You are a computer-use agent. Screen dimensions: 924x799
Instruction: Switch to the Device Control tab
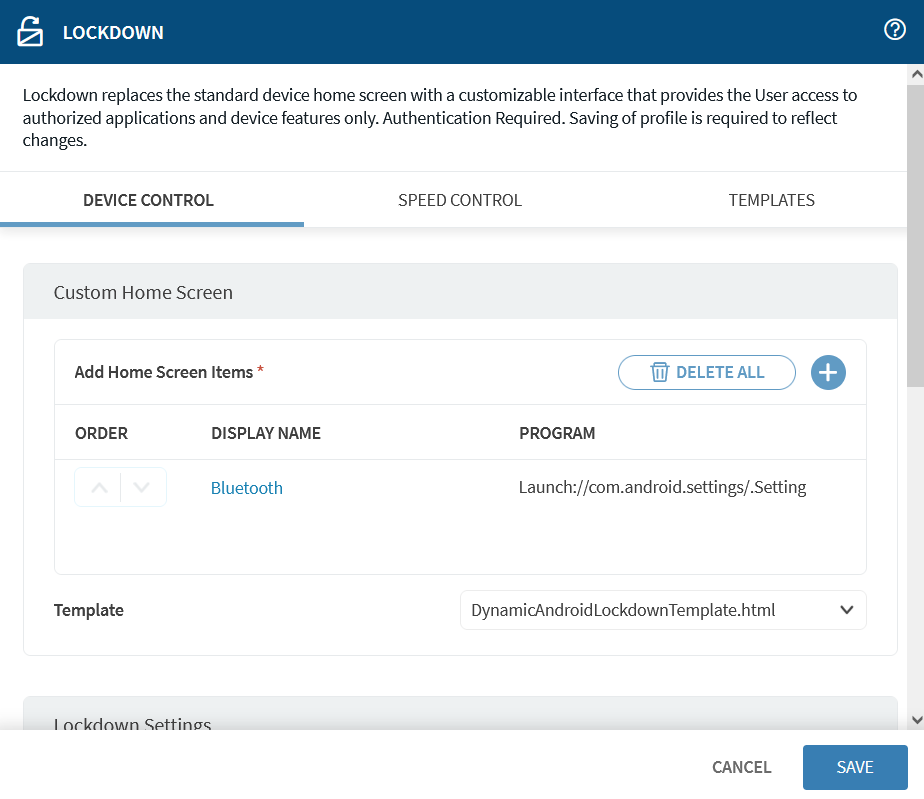[148, 200]
